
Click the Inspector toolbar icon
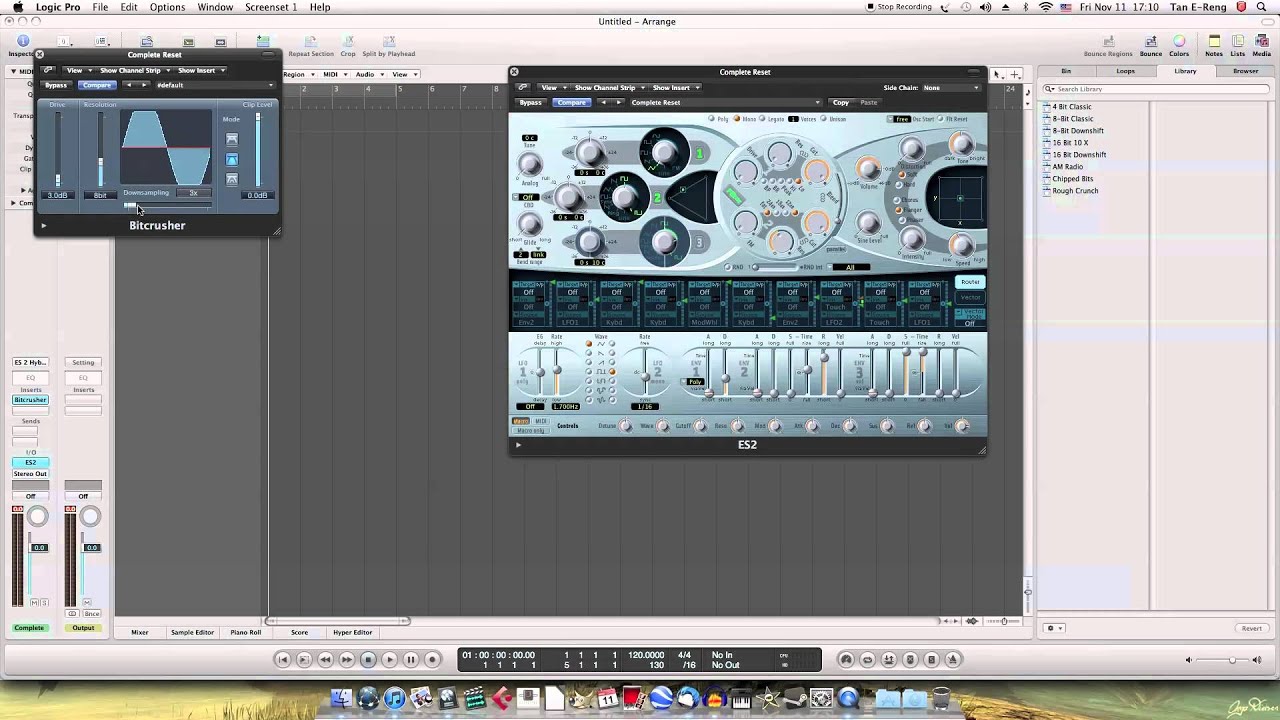pyautogui.click(x=22, y=46)
